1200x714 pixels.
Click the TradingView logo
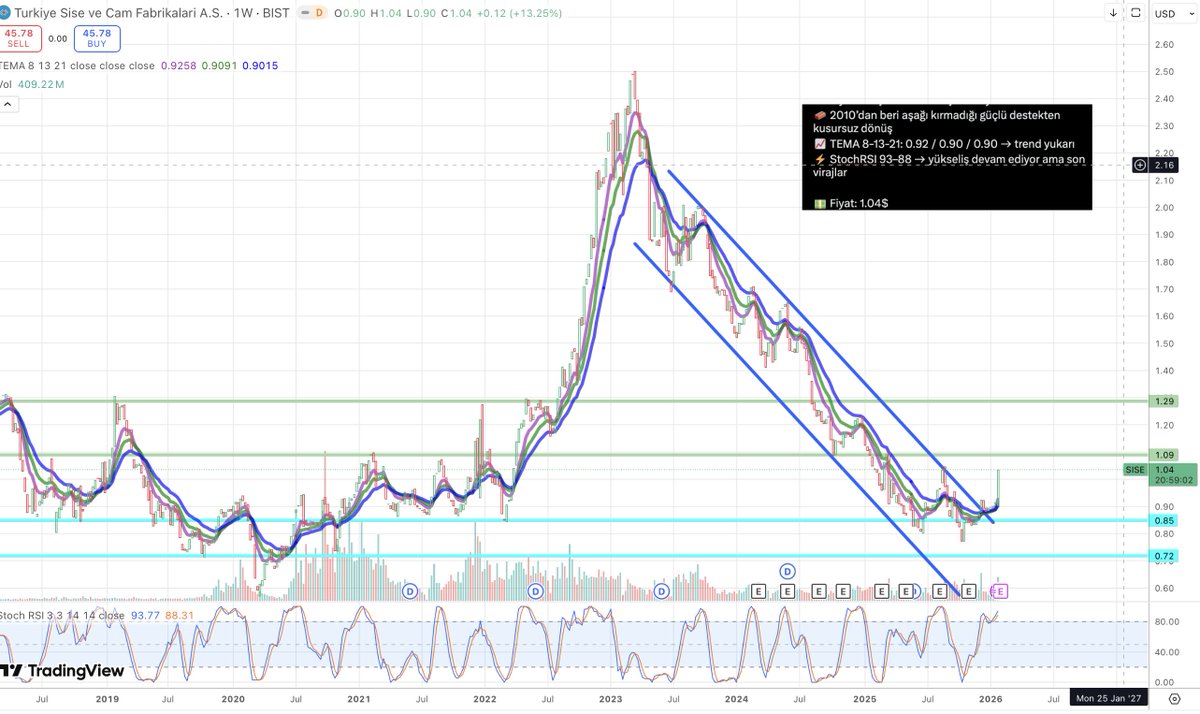63,671
